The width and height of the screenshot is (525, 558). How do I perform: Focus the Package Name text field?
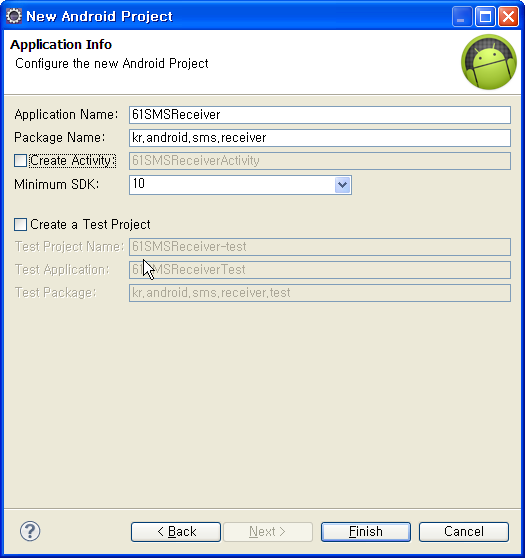pyautogui.click(x=320, y=138)
